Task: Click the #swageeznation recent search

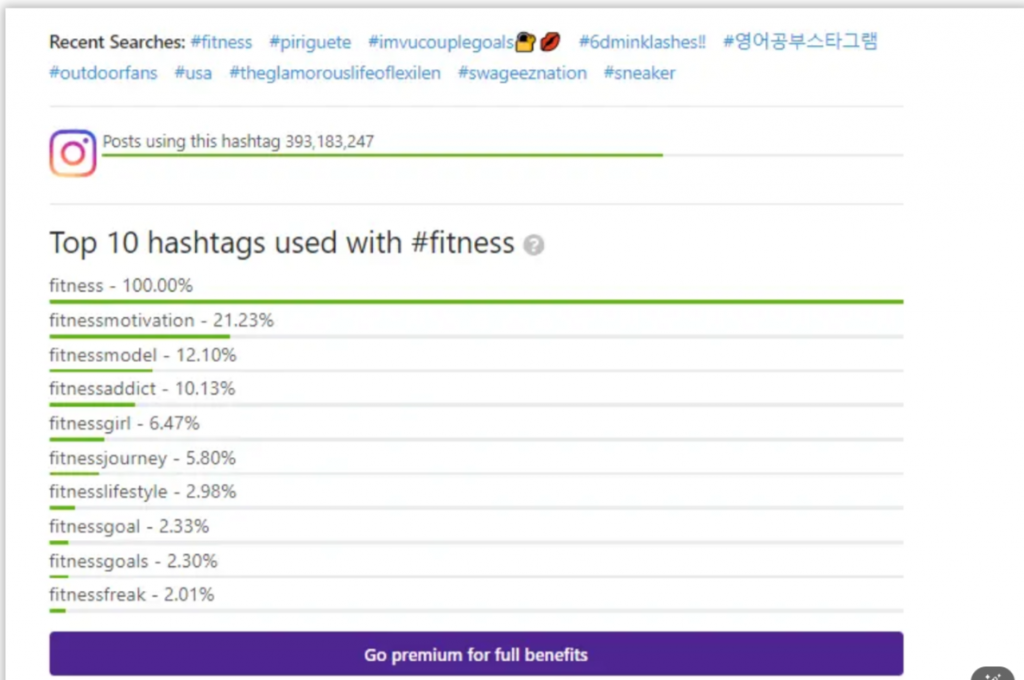Action: coord(522,73)
